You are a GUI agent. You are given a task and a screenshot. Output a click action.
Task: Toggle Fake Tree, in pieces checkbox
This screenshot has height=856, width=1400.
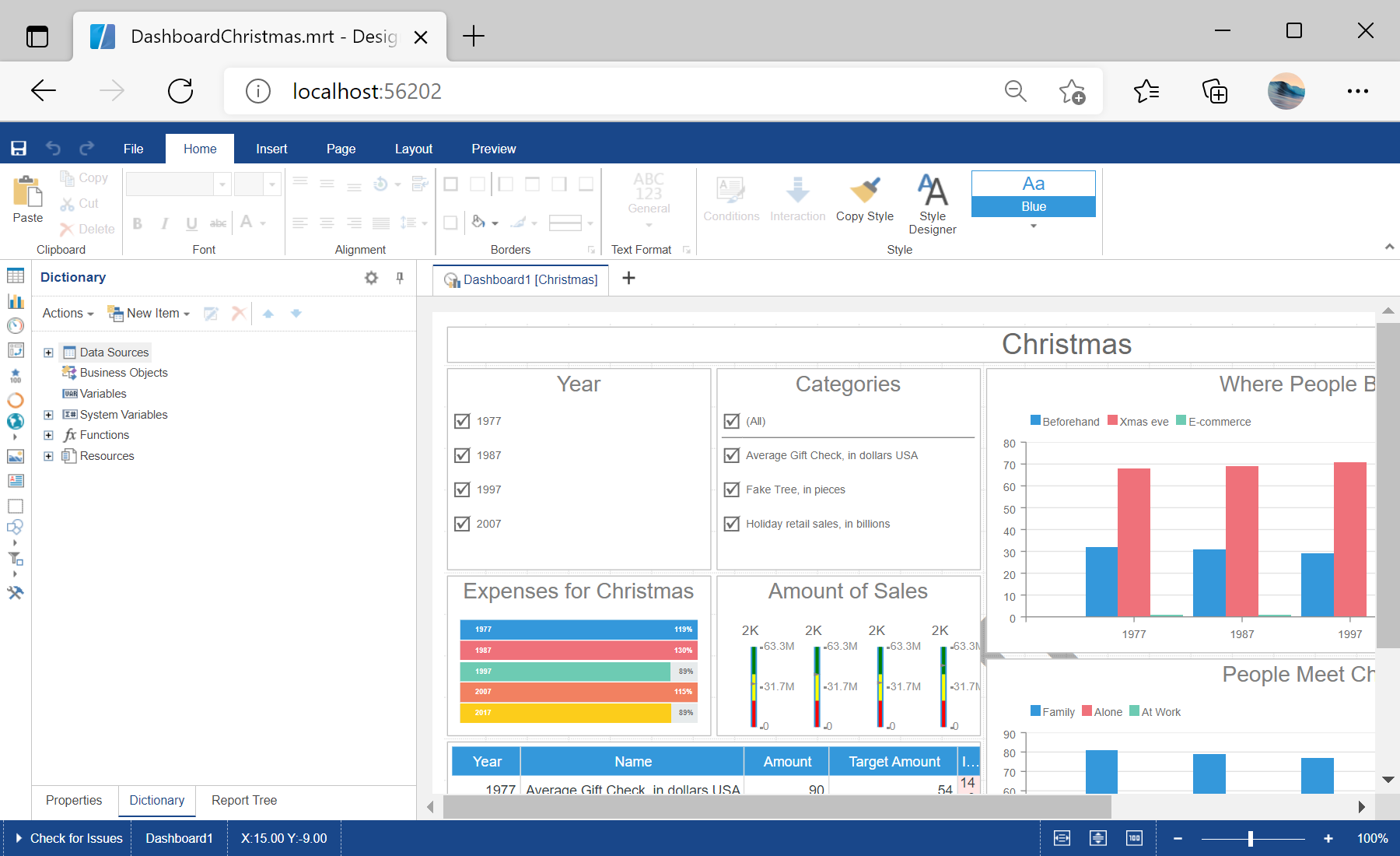731,489
